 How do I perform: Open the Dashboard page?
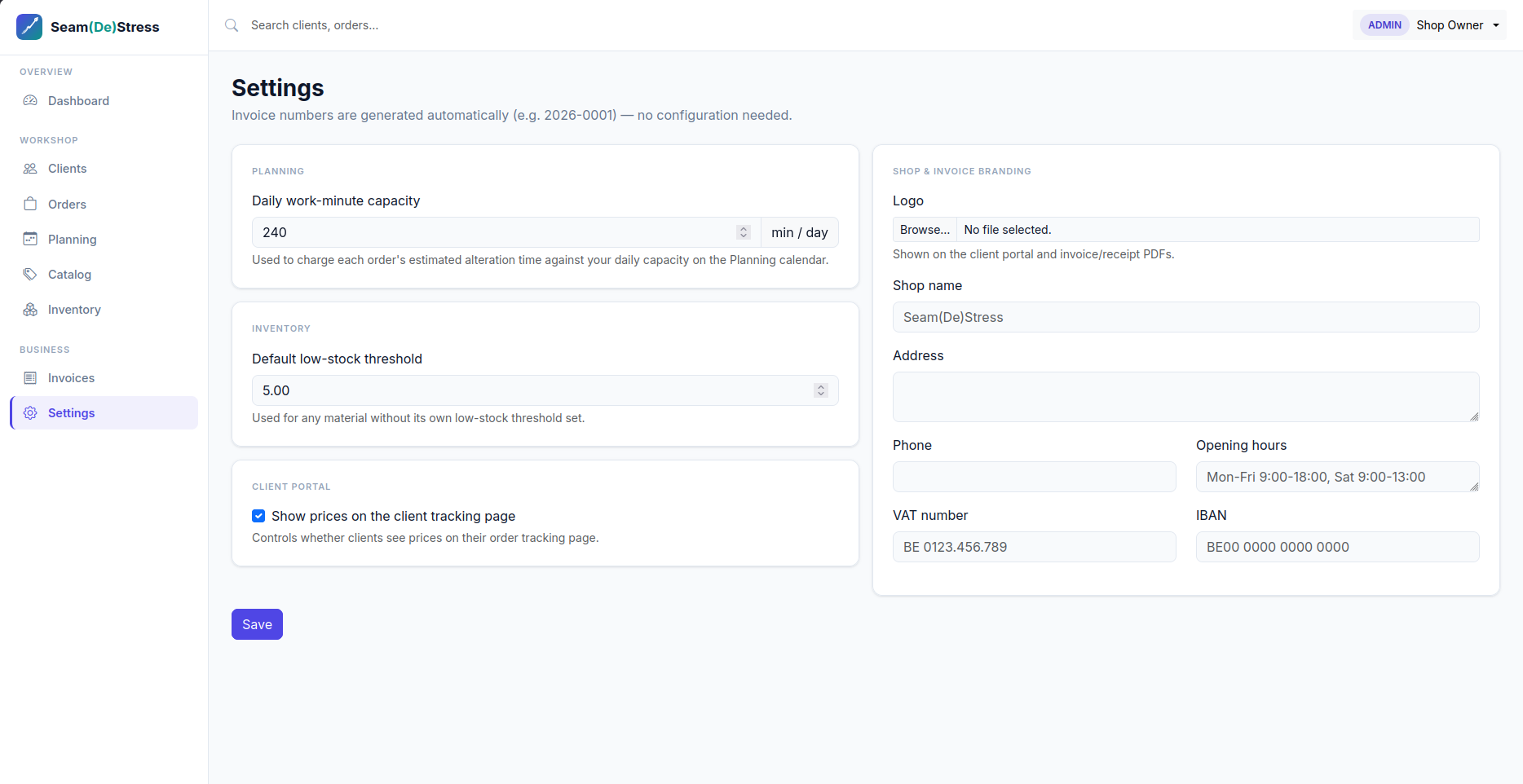pyautogui.click(x=104, y=101)
